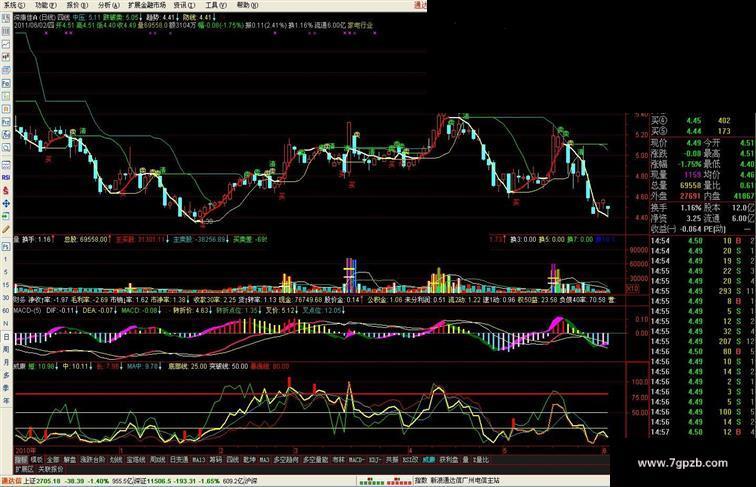Click the 换手 1.16% value in quote panel
Image resolution: width=756 pixels, height=487 pixels.
click(x=691, y=208)
